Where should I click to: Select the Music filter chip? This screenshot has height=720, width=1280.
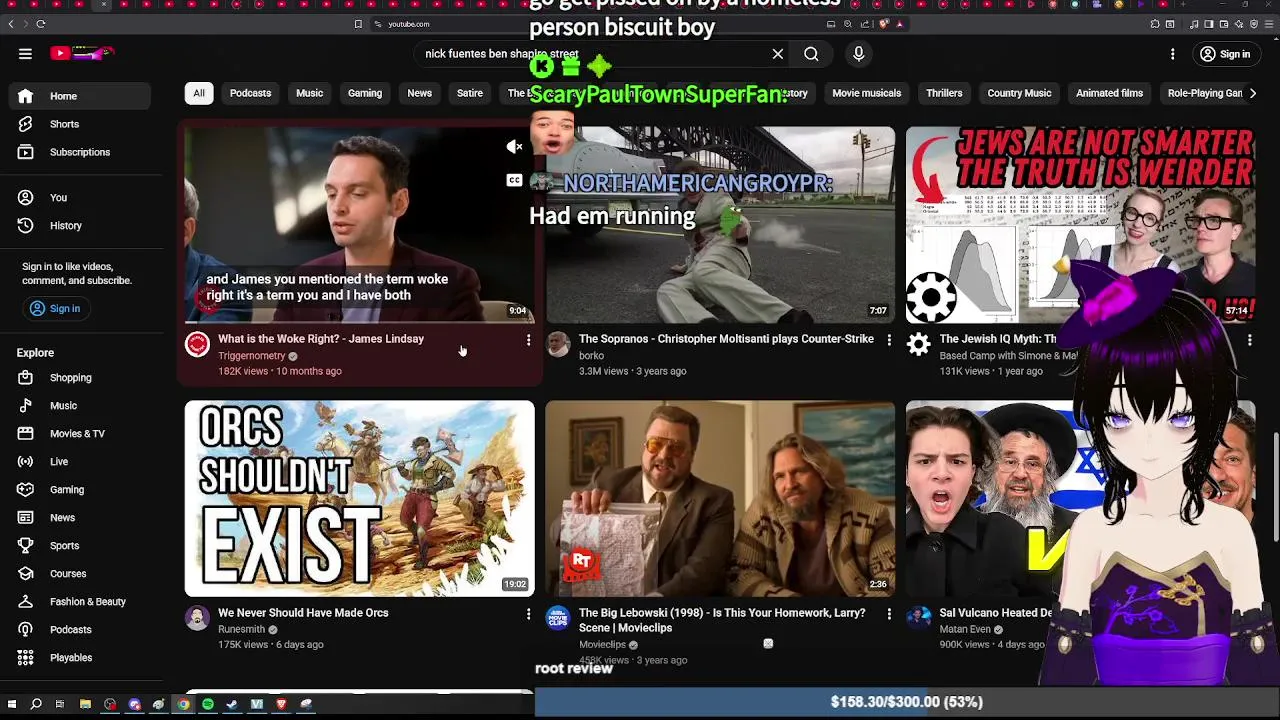pos(309,93)
